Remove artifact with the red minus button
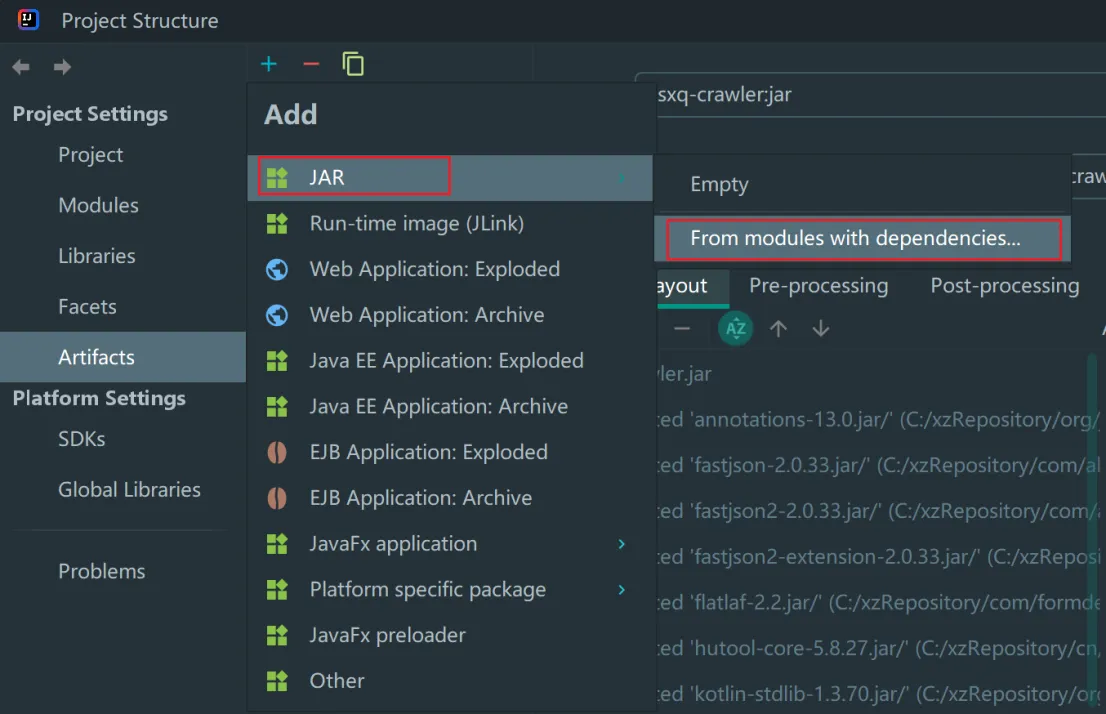The image size is (1106, 714). click(311, 64)
